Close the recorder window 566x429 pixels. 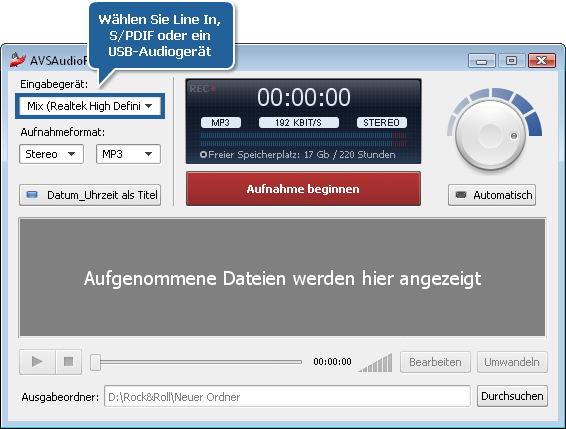click(541, 61)
